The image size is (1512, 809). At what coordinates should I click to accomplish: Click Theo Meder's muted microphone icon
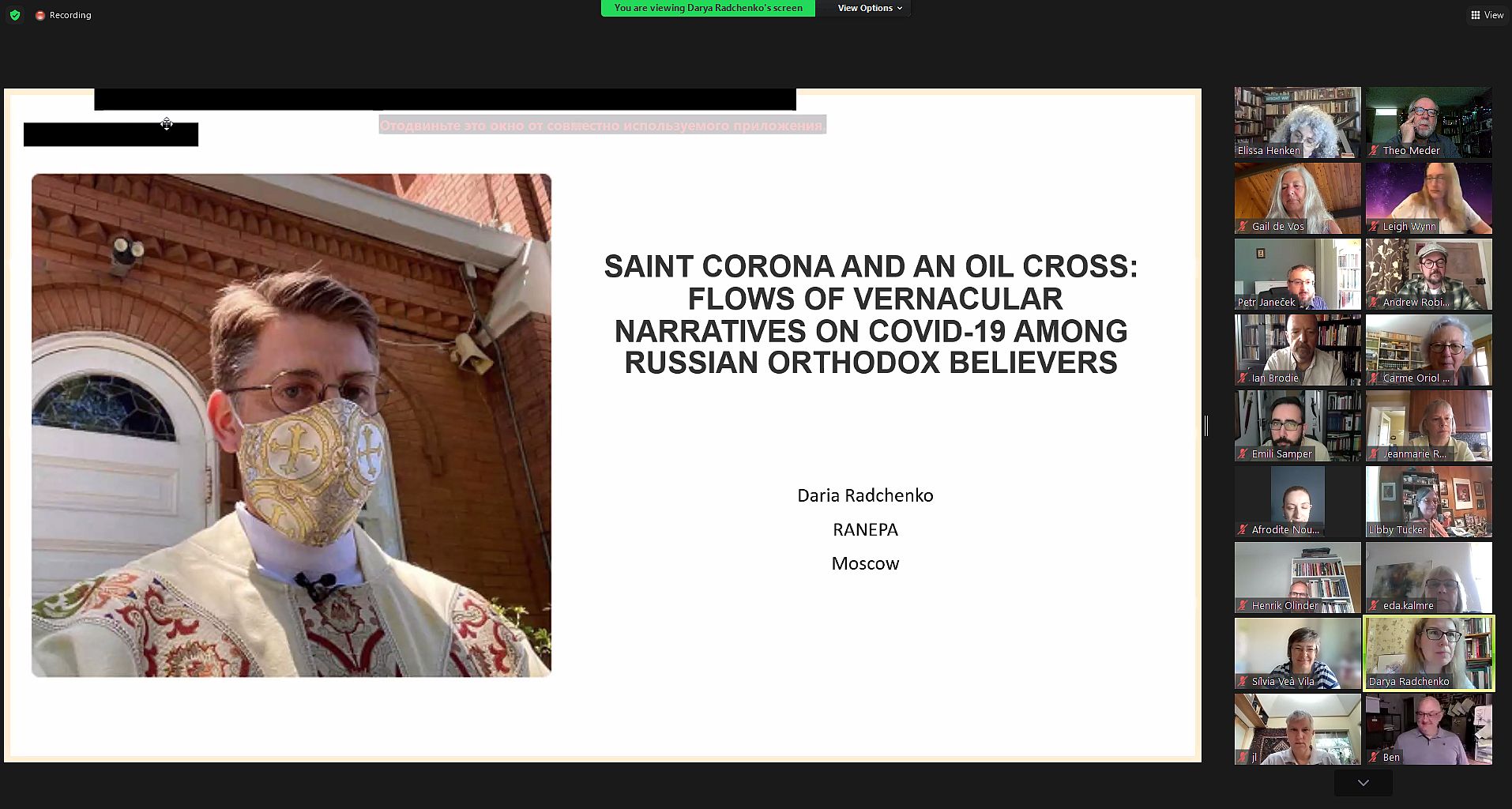pos(1375,151)
